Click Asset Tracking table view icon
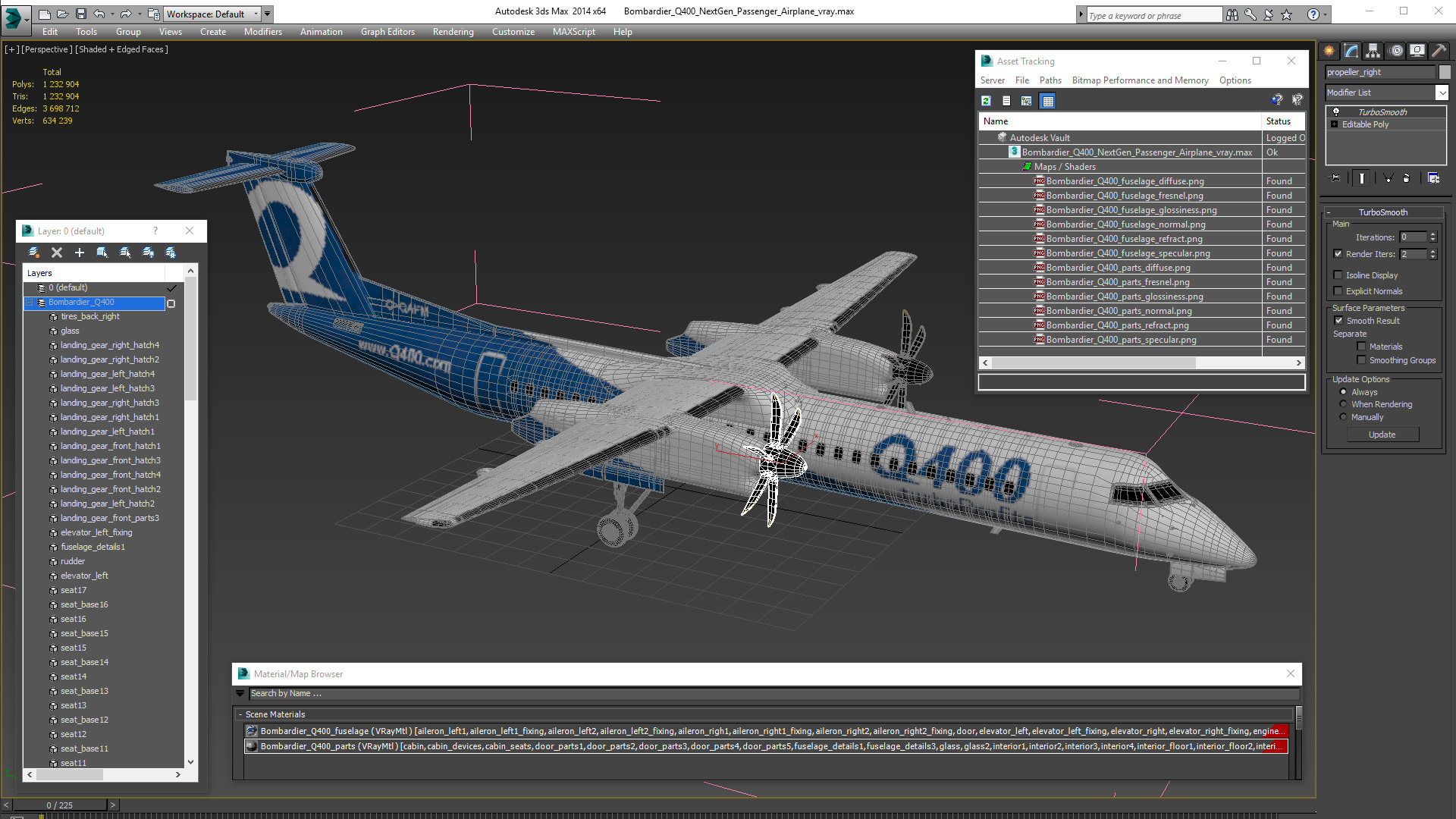 tap(1047, 101)
